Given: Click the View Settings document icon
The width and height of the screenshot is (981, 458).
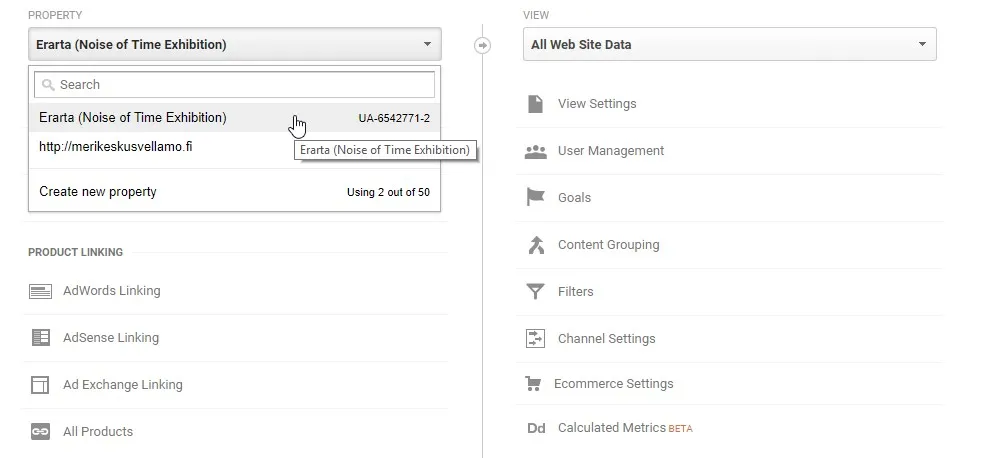Looking at the screenshot, I should tap(536, 104).
